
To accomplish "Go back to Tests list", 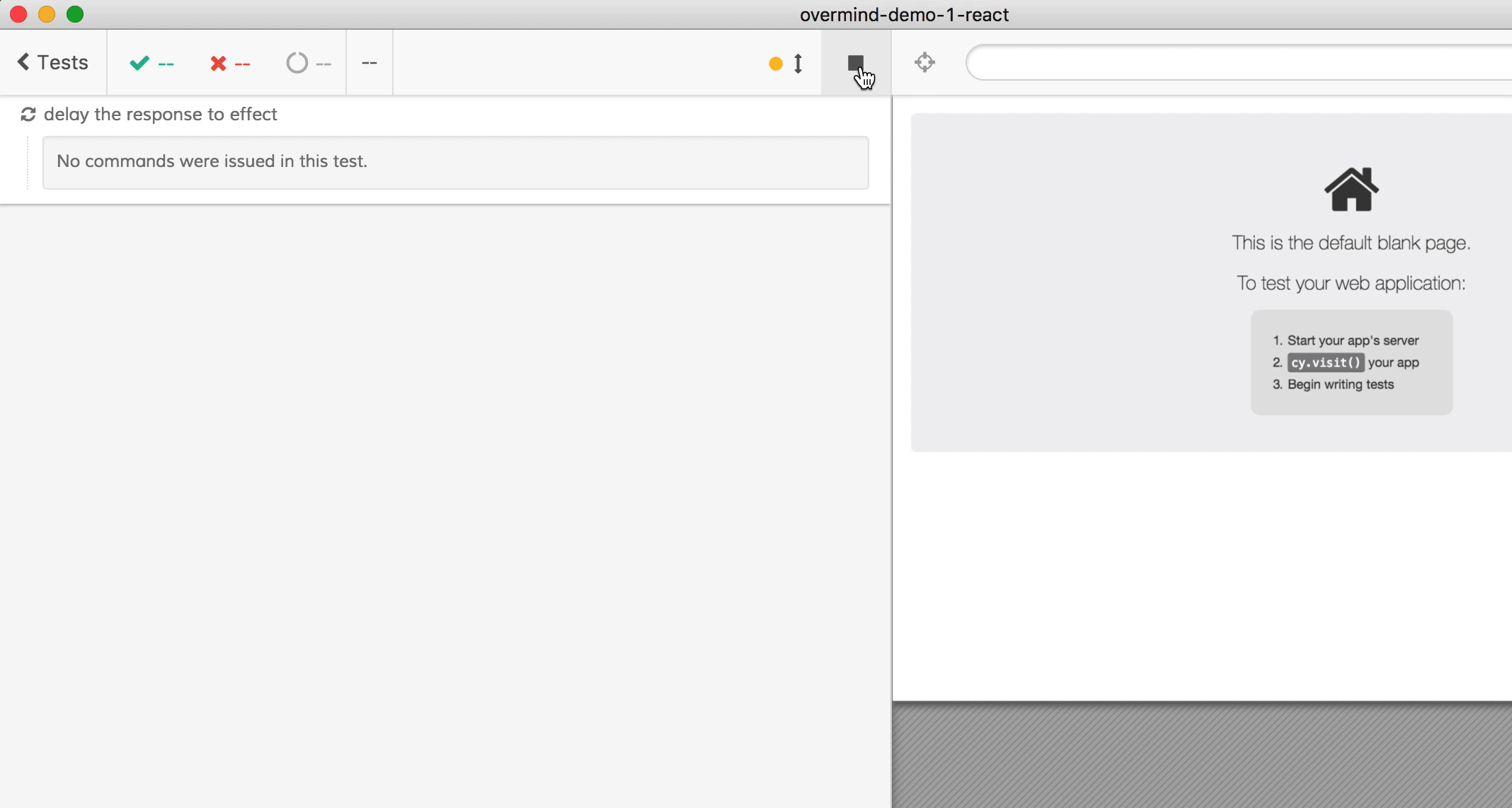I will tap(54, 62).
